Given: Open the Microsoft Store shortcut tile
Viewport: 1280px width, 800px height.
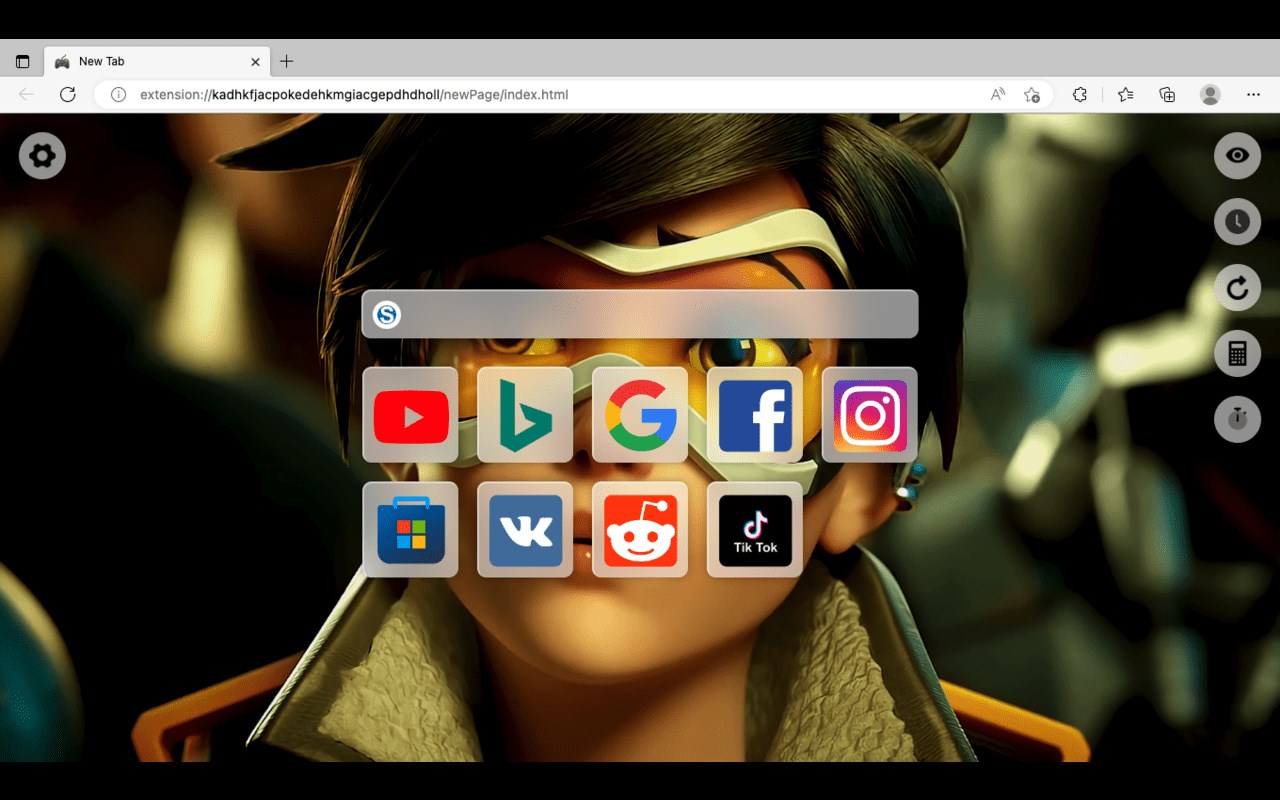Looking at the screenshot, I should (410, 530).
